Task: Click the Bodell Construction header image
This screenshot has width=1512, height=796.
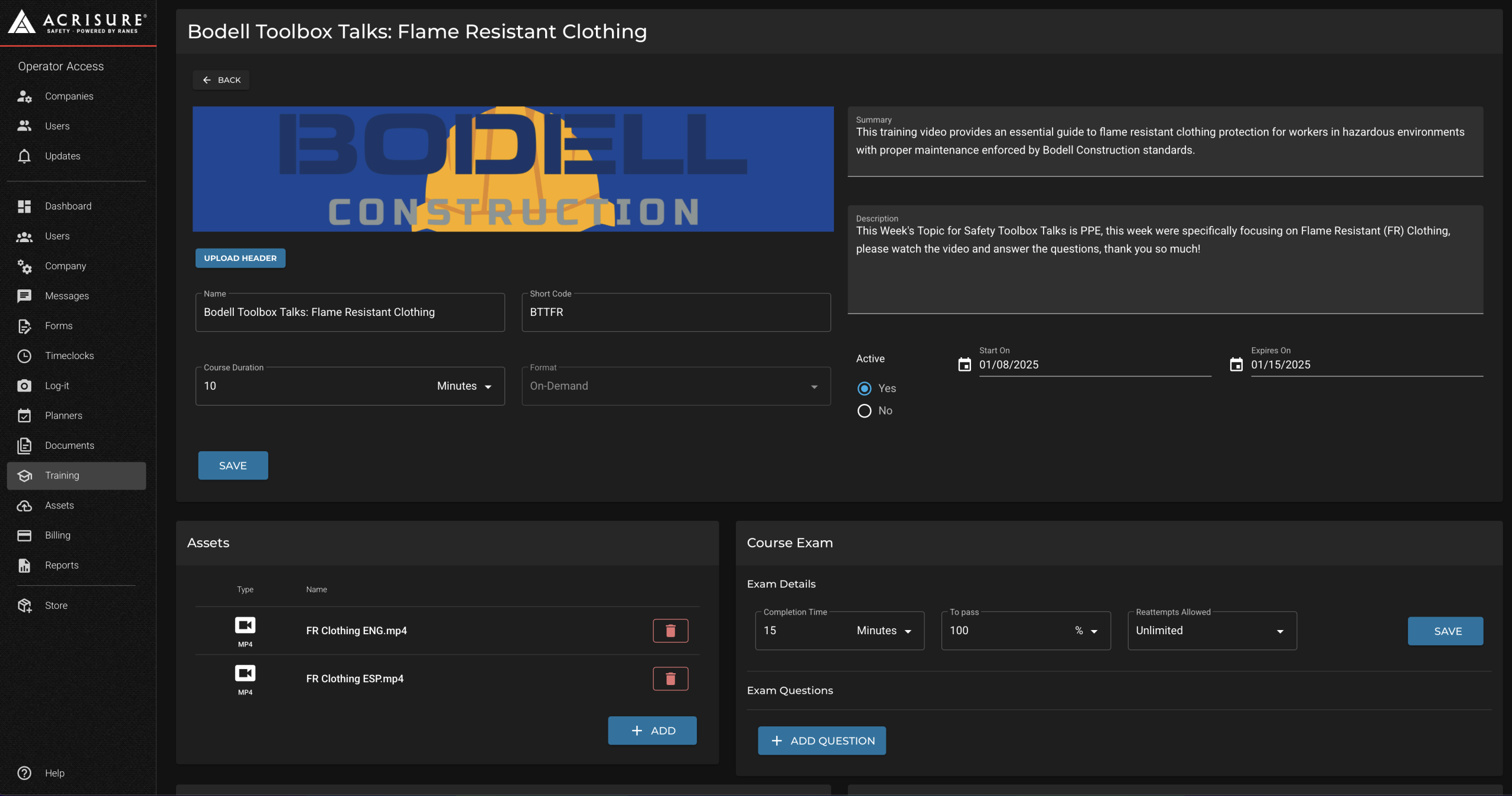Action: [x=513, y=169]
